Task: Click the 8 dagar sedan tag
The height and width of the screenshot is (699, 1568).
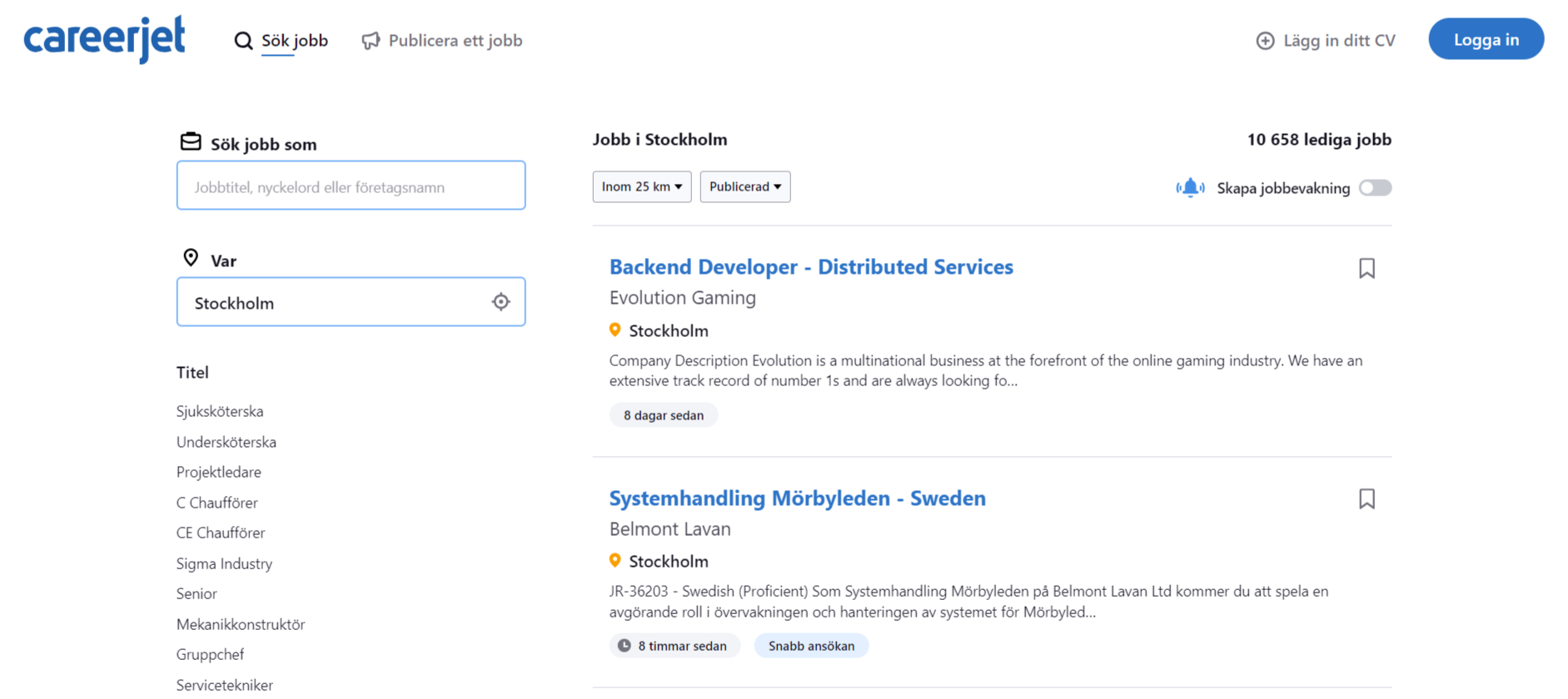Action: tap(664, 415)
